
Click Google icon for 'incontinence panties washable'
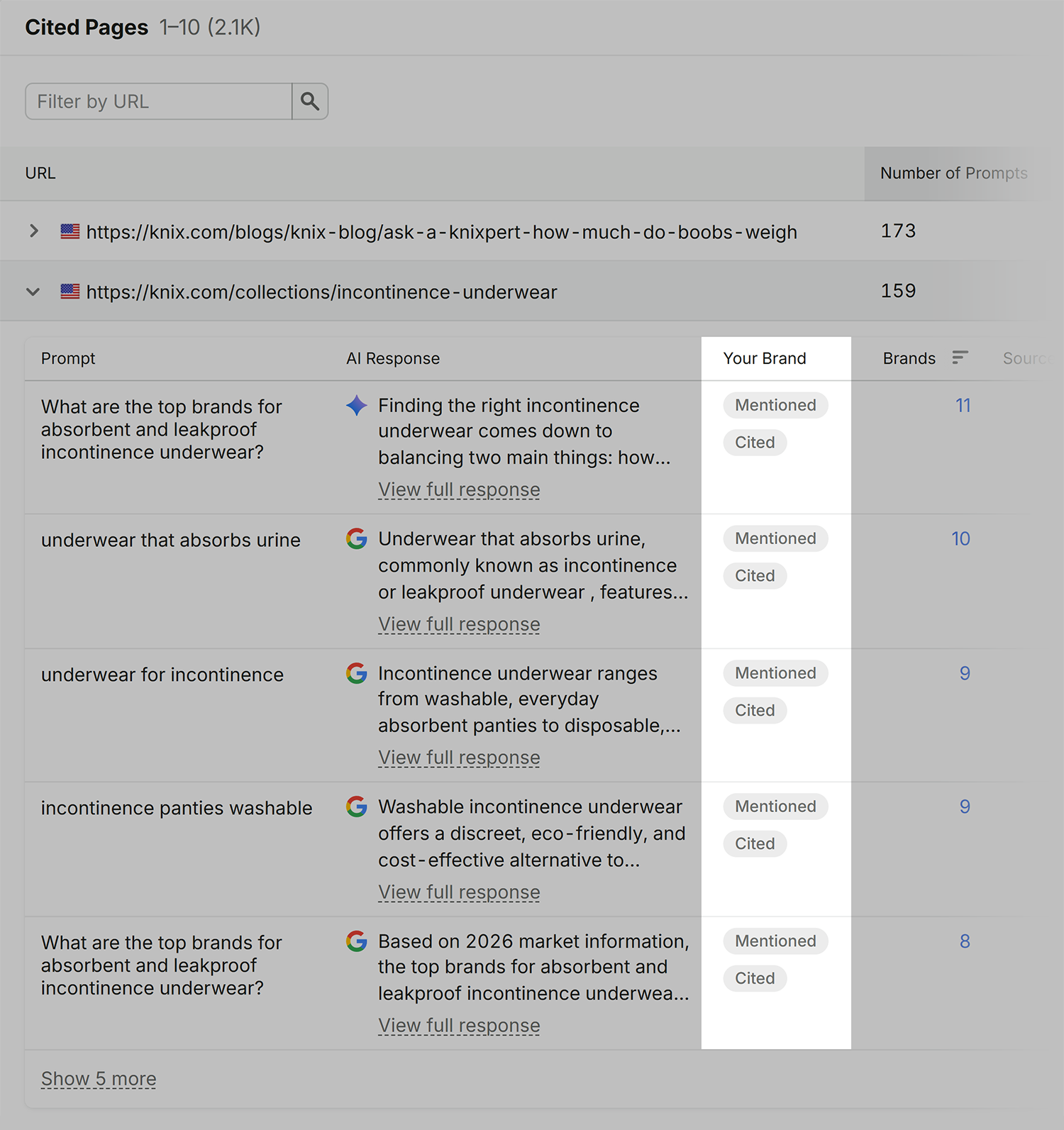point(357,807)
